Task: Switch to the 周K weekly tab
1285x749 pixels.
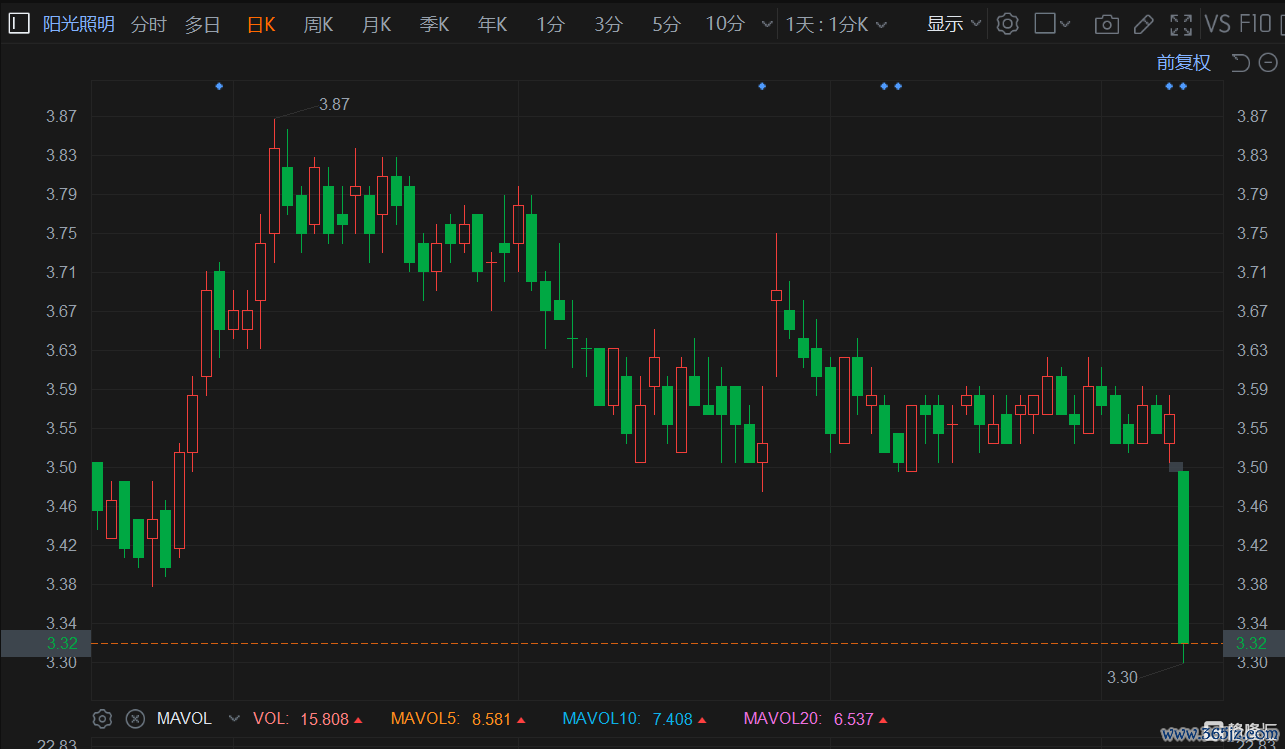Action: pos(318,24)
